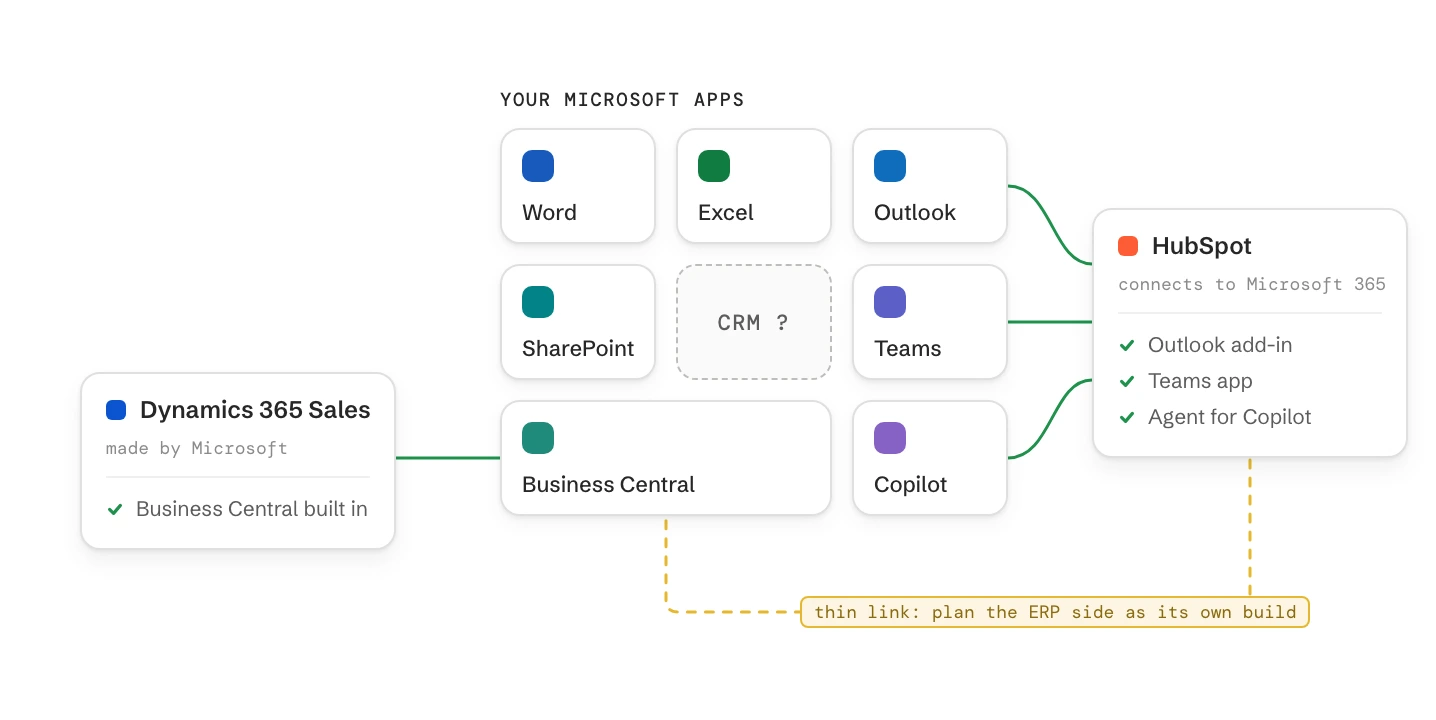Click the blue Word app icon
The image size is (1436, 720).
point(538,166)
